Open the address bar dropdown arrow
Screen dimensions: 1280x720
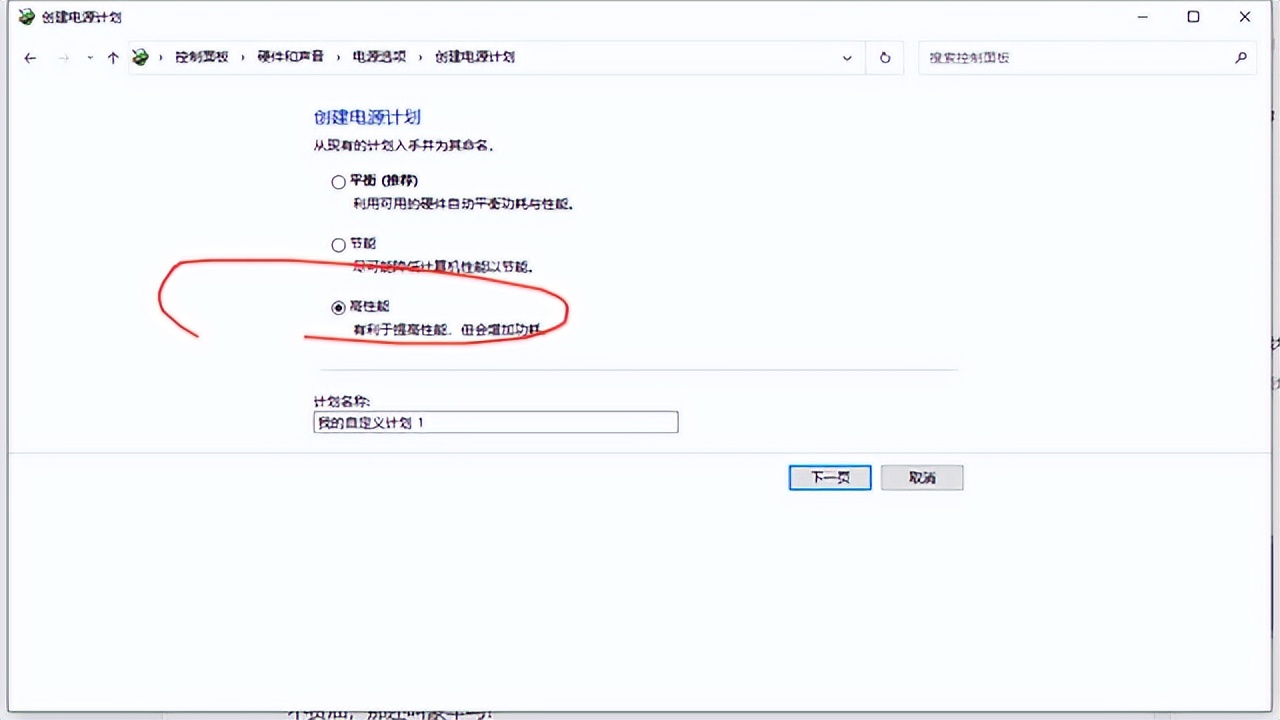pos(847,57)
